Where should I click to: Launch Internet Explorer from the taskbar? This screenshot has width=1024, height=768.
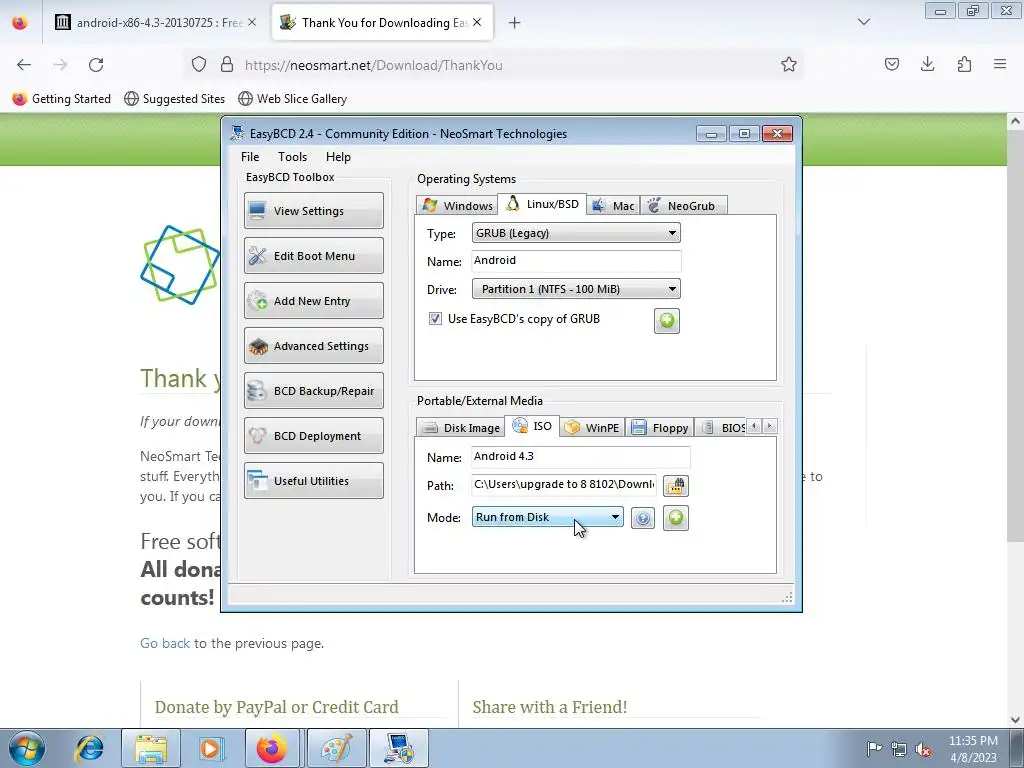89,749
